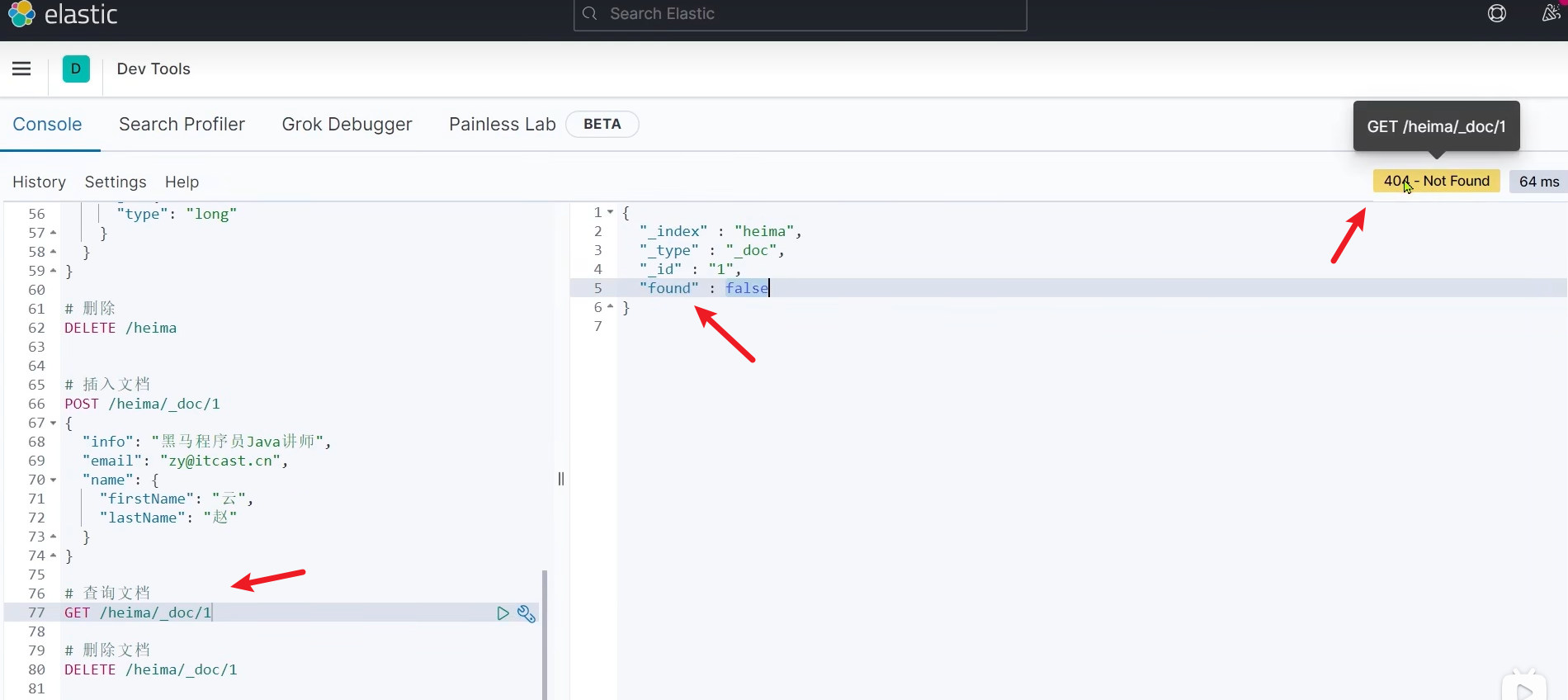Click the DELETE /heima/_doc/1 request line

151,669
